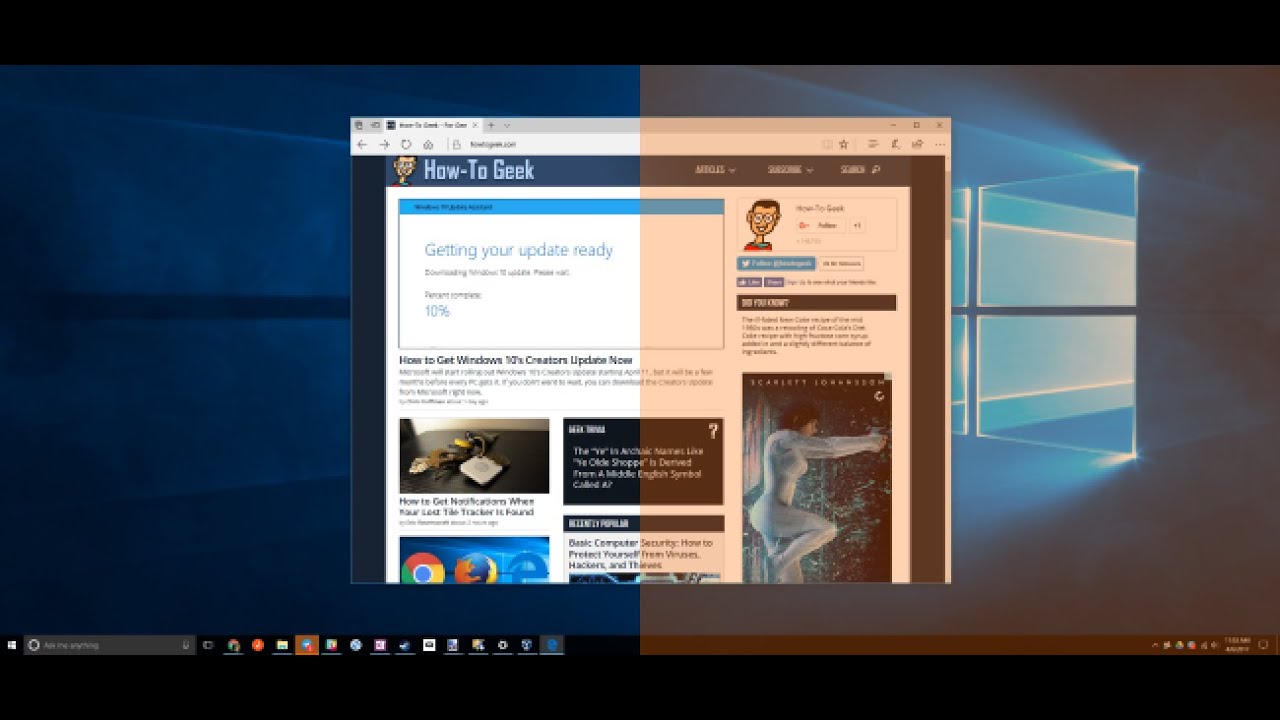Open Settings gear on taskbar
This screenshot has height=720, width=1280.
[502, 645]
